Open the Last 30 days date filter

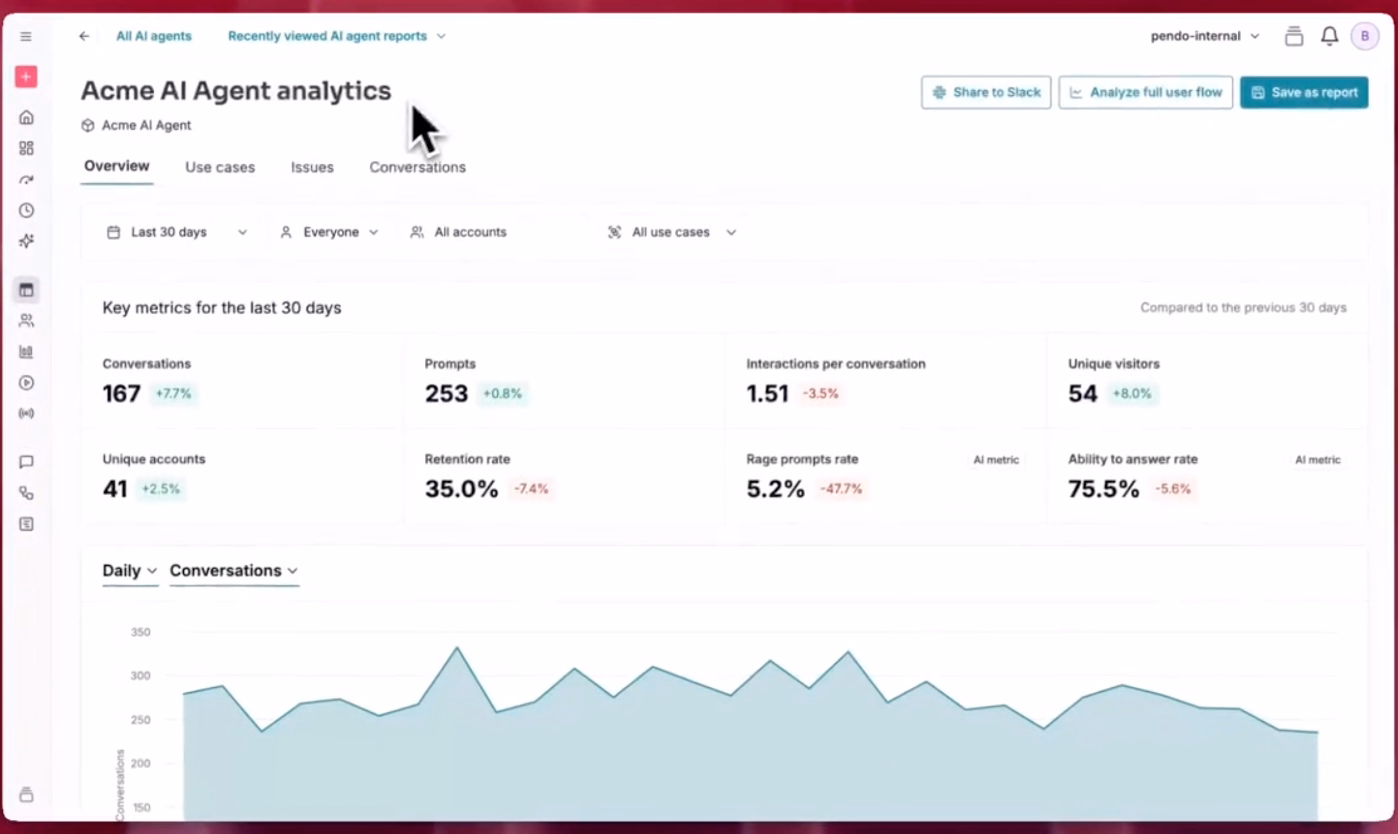(x=177, y=232)
